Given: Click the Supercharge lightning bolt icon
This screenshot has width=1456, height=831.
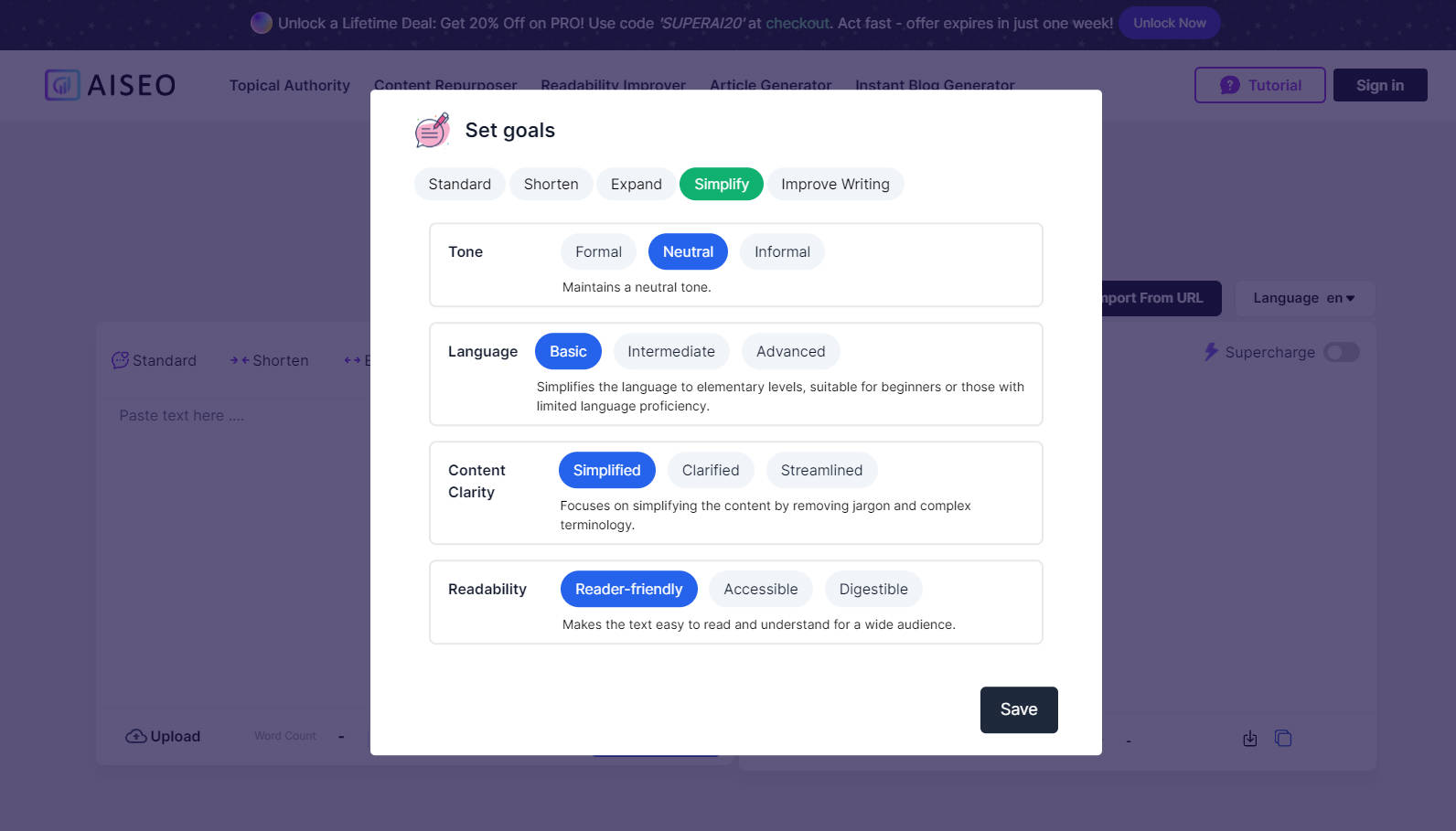Looking at the screenshot, I should 1211,352.
